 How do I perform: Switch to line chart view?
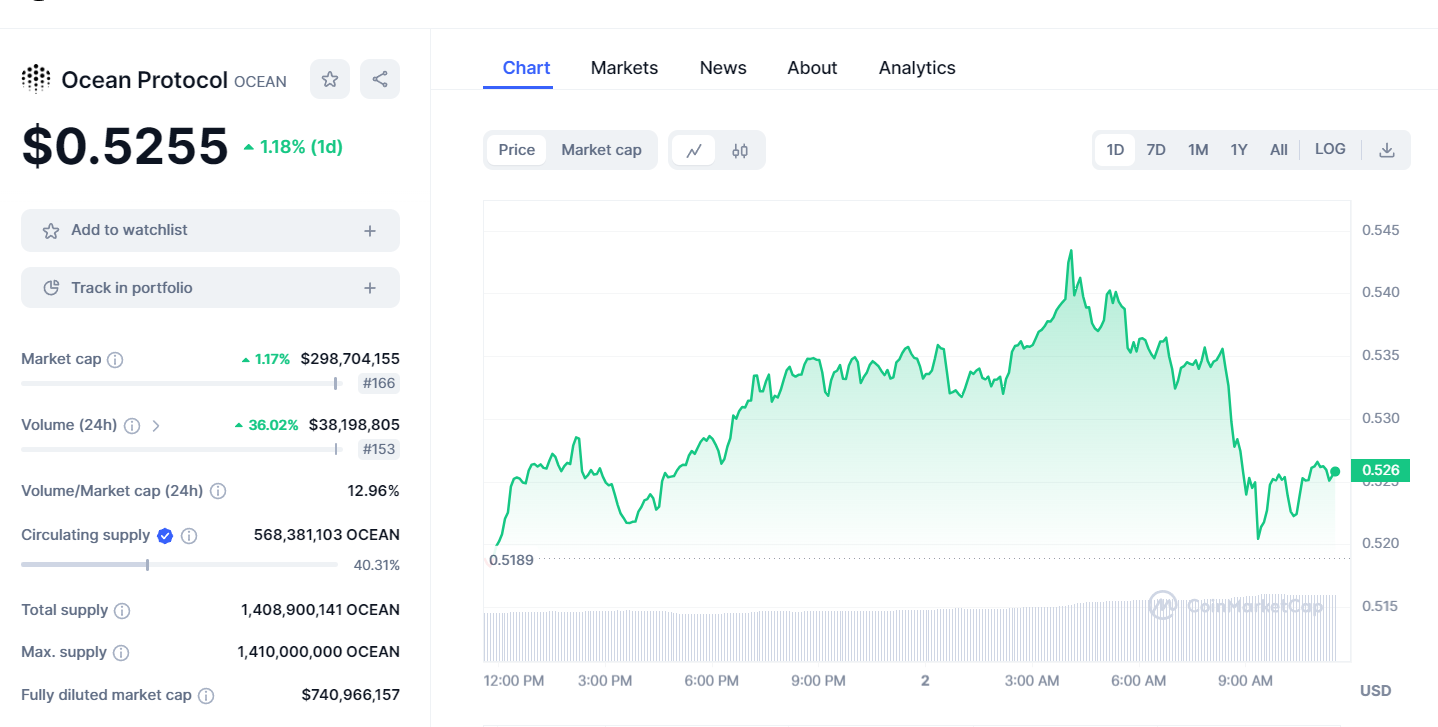[x=694, y=150]
